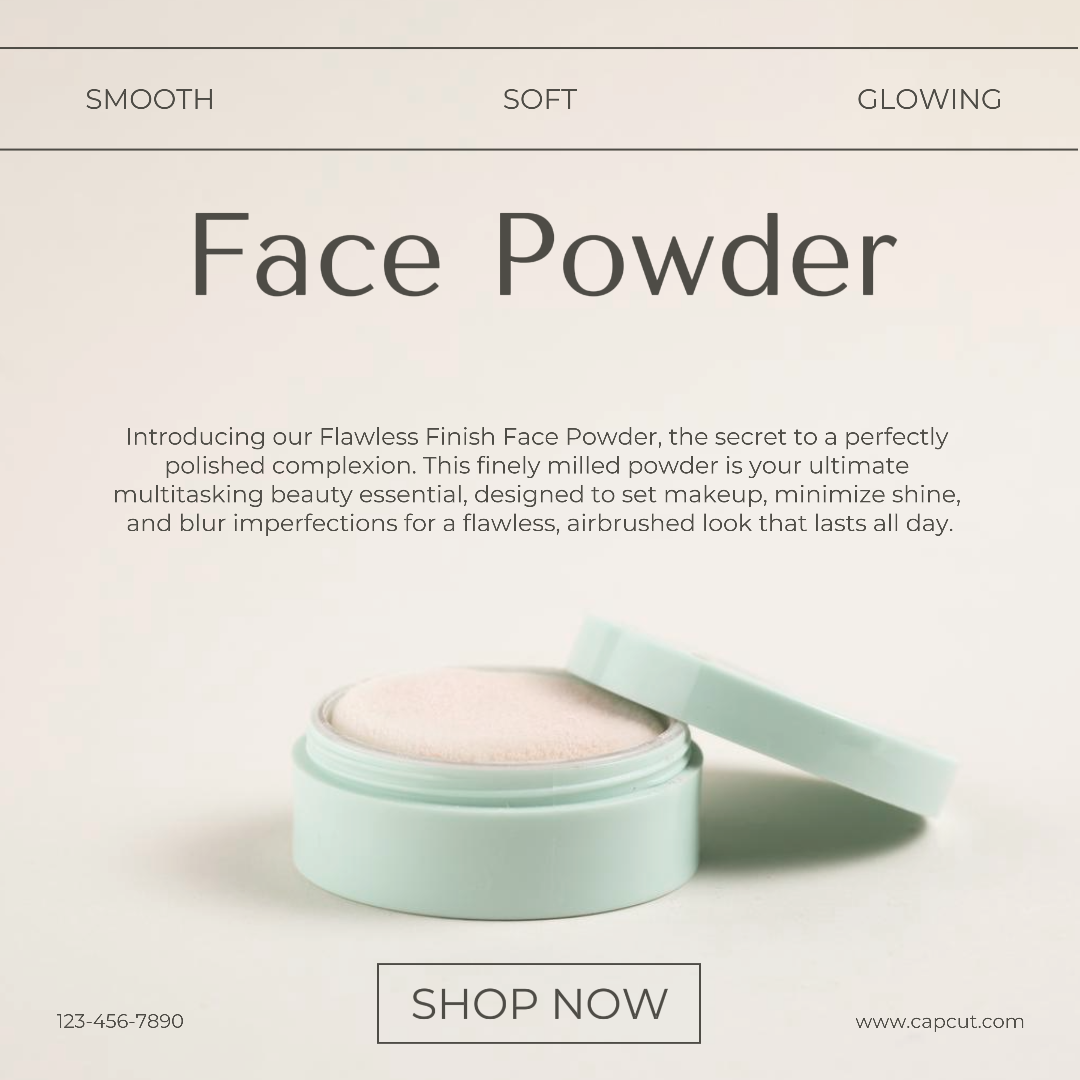
Task: Open the www.capcut.com link
Action: [x=939, y=1021]
